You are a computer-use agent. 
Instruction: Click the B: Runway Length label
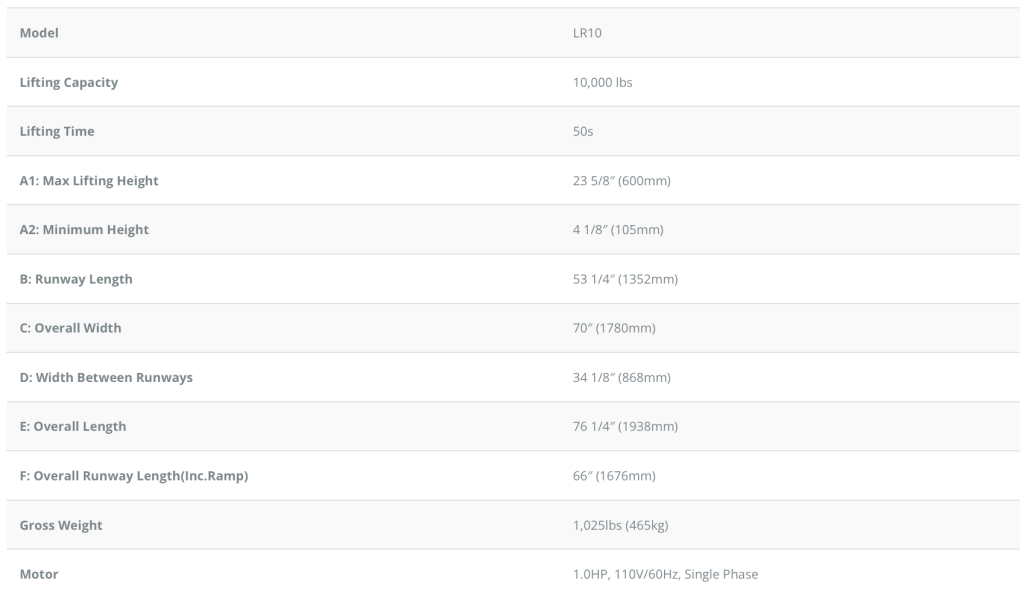pyautogui.click(x=76, y=279)
